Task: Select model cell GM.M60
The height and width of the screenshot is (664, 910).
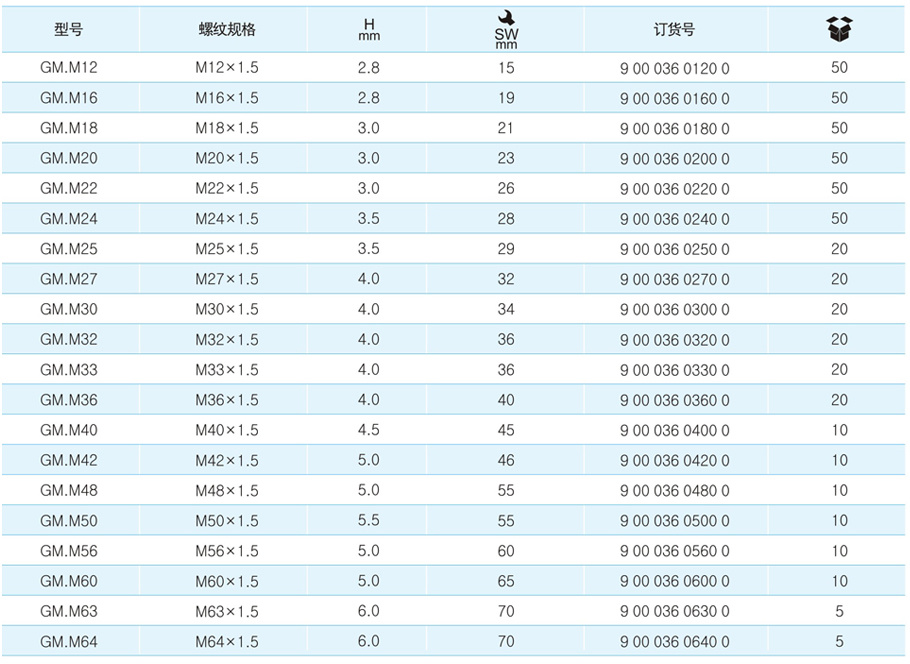Action: point(68,581)
